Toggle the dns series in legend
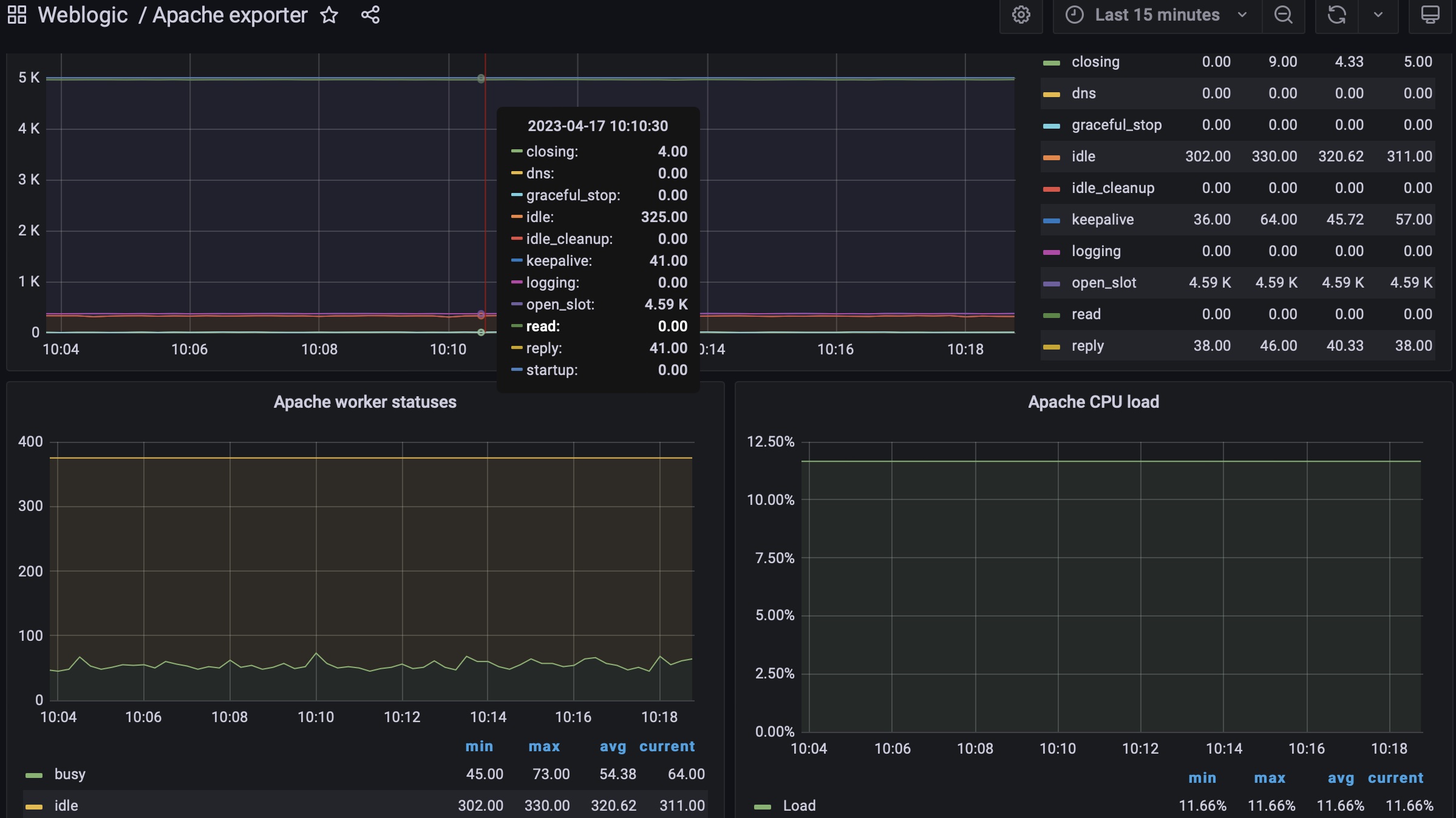Viewport: 1456px width, 818px height. 1084,93
